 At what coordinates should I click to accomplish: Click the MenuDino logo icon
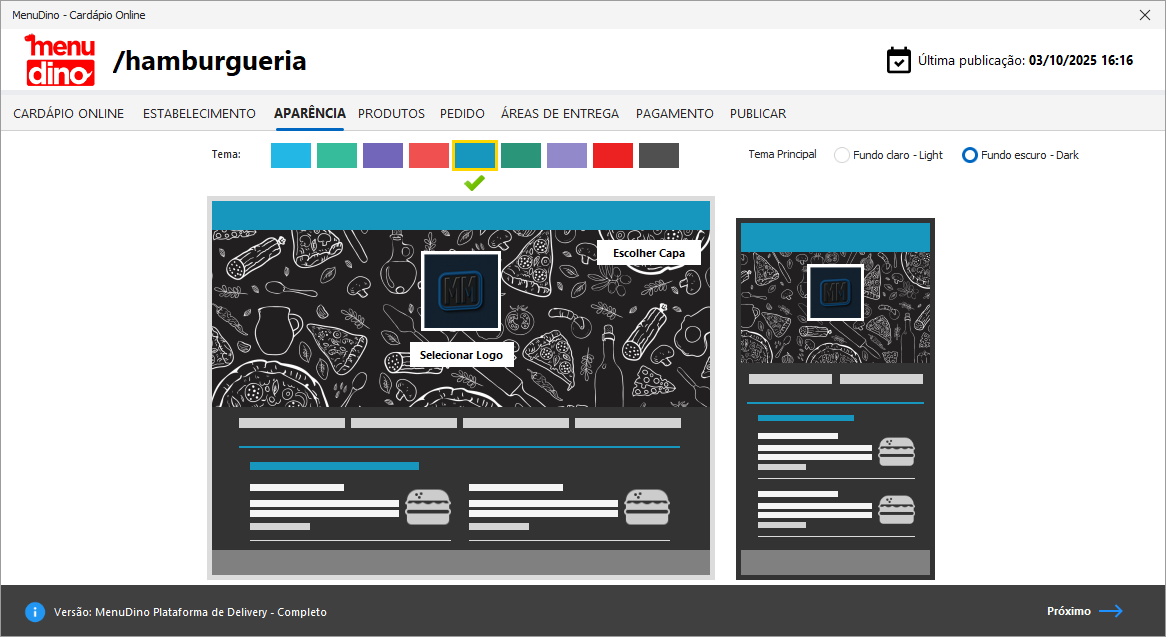60,60
